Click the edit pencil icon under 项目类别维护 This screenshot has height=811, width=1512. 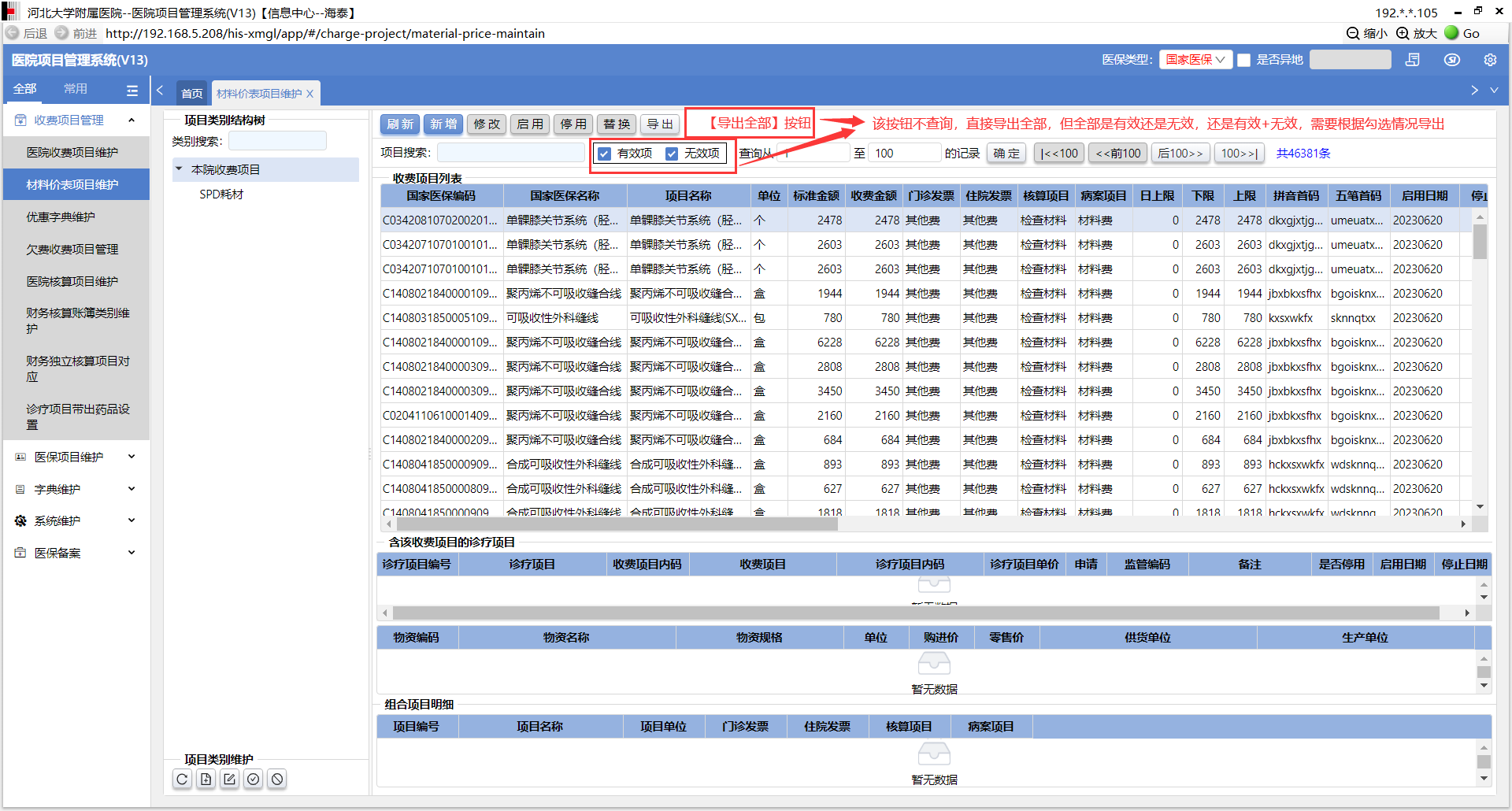click(x=229, y=780)
